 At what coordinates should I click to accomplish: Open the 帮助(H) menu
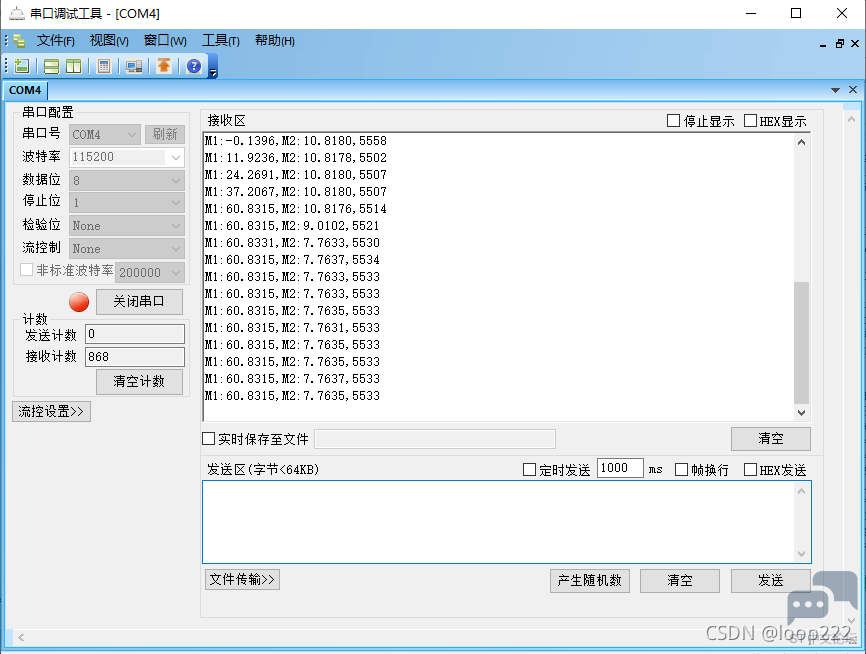click(274, 41)
